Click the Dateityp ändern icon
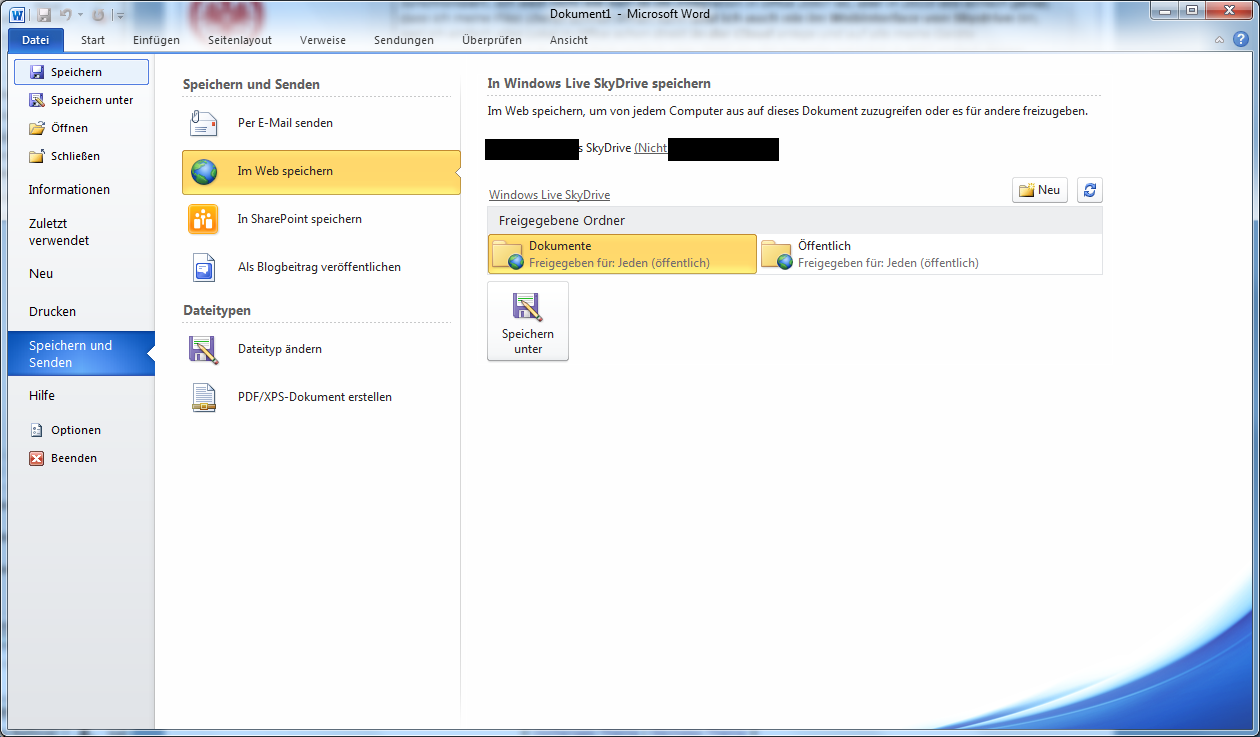Viewport: 1260px width, 737px height. click(204, 349)
